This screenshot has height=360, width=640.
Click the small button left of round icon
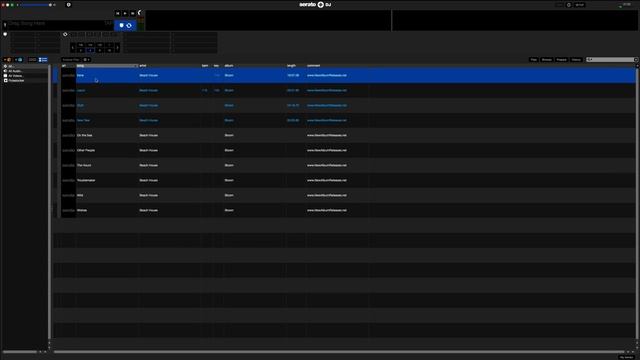click(560, 5)
